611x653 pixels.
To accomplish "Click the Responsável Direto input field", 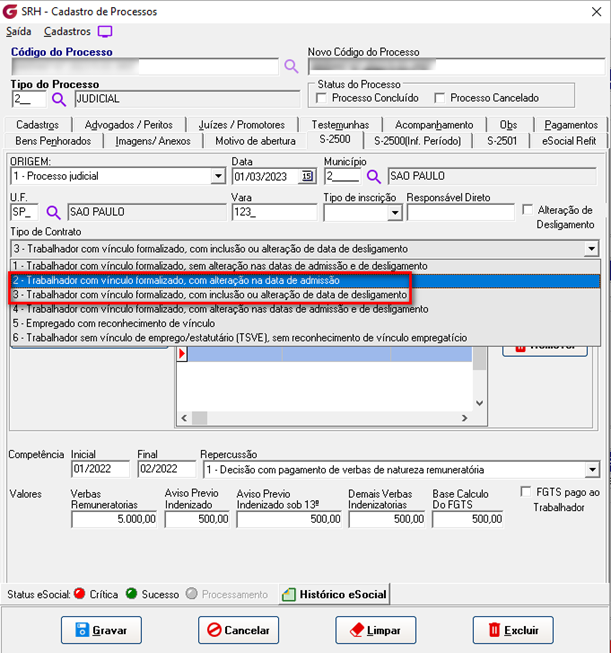I will coord(461,213).
